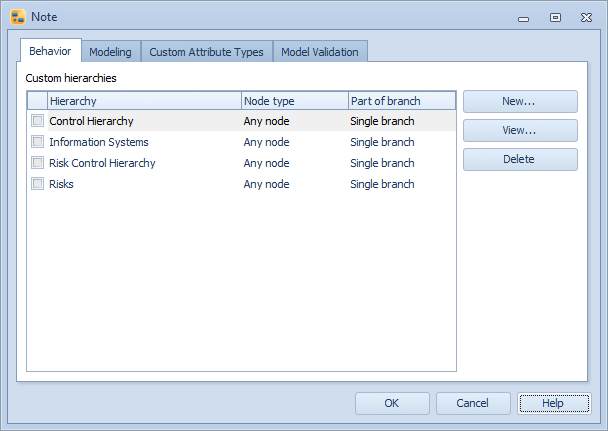Close the Note dialog window
The height and width of the screenshot is (431, 608).
(x=586, y=17)
